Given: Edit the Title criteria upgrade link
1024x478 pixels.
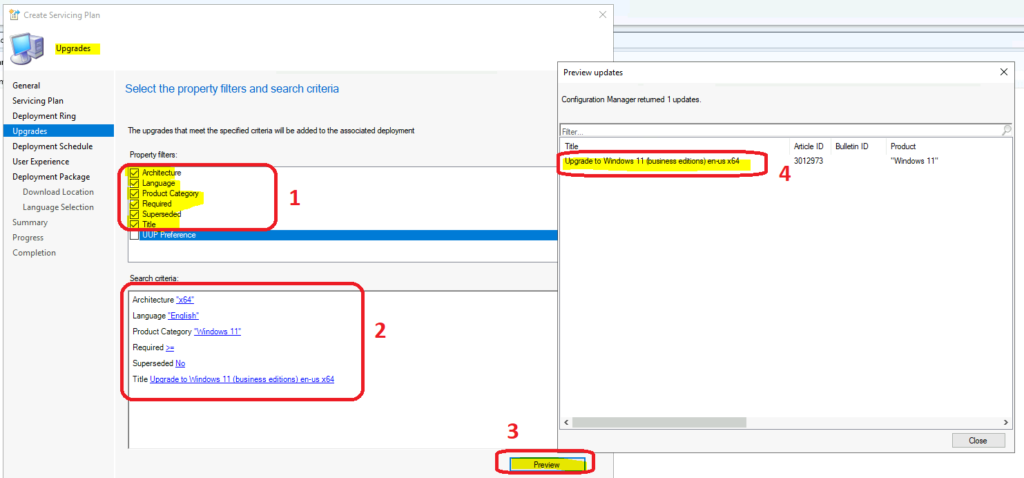Looking at the screenshot, I should [x=242, y=379].
